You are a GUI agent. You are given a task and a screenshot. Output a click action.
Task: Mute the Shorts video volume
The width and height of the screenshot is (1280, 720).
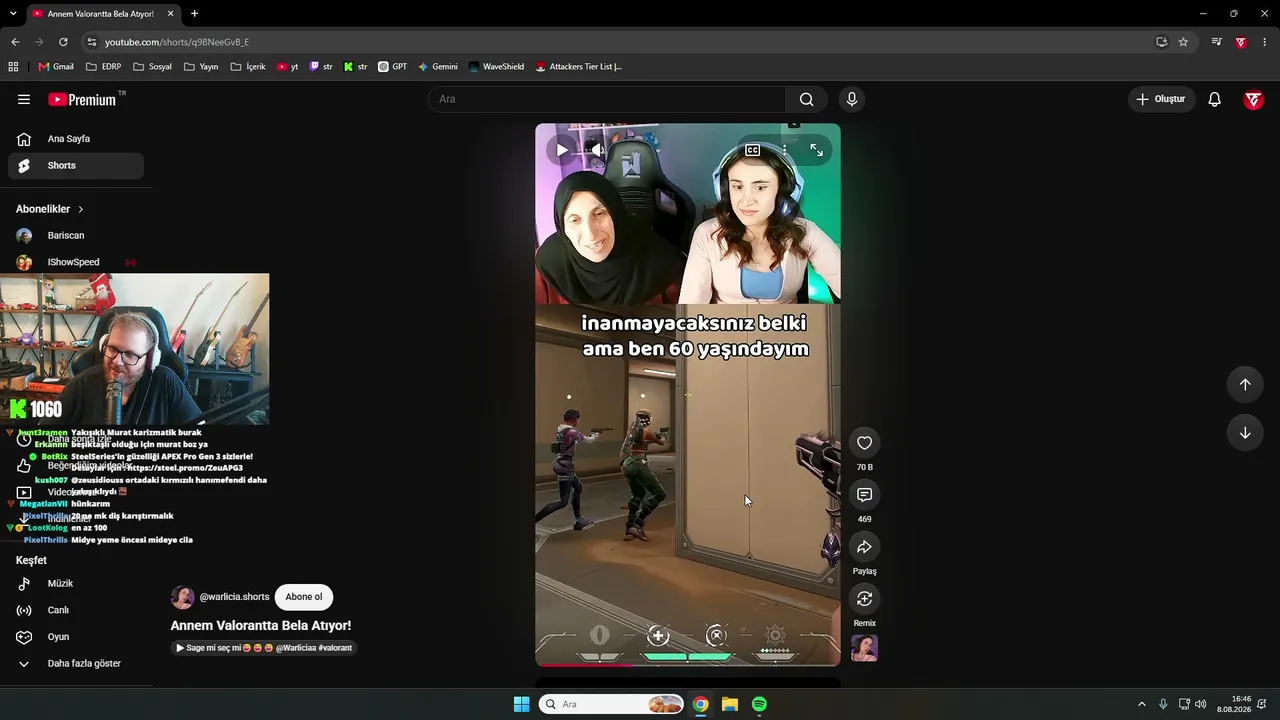[x=597, y=150]
